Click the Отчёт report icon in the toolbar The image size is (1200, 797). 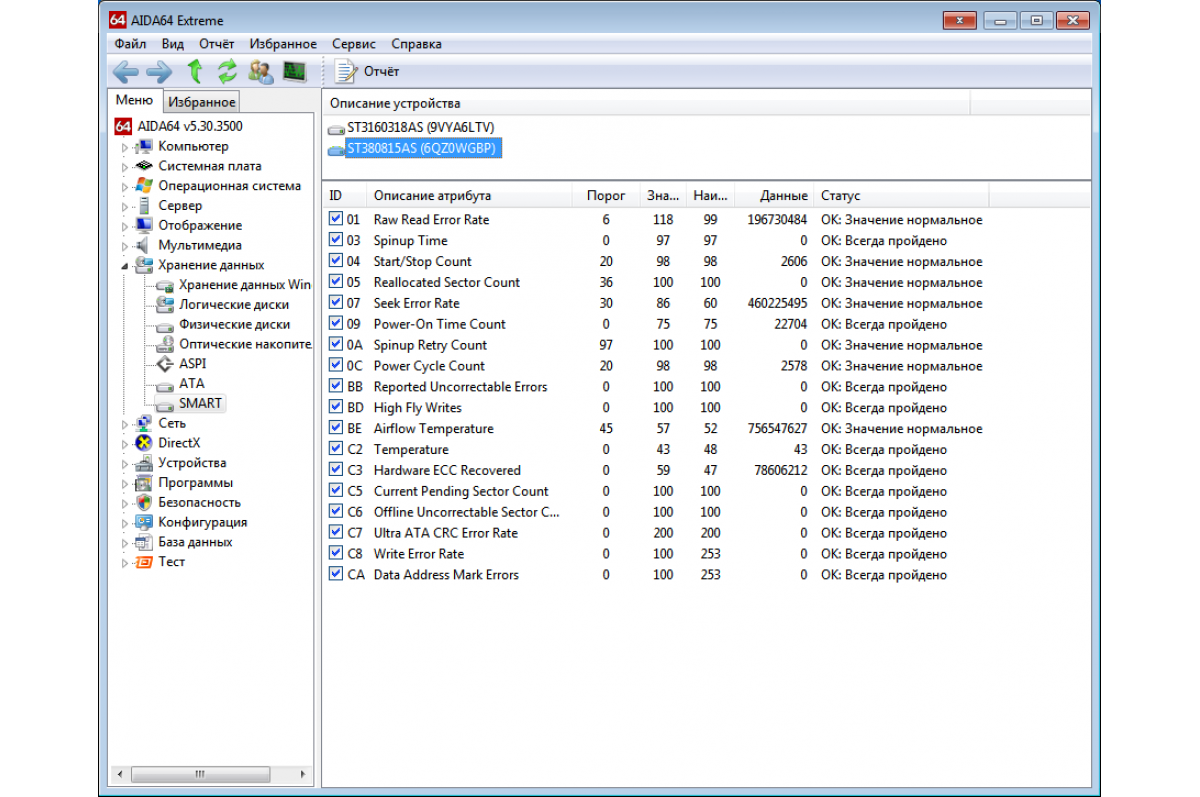(x=345, y=71)
